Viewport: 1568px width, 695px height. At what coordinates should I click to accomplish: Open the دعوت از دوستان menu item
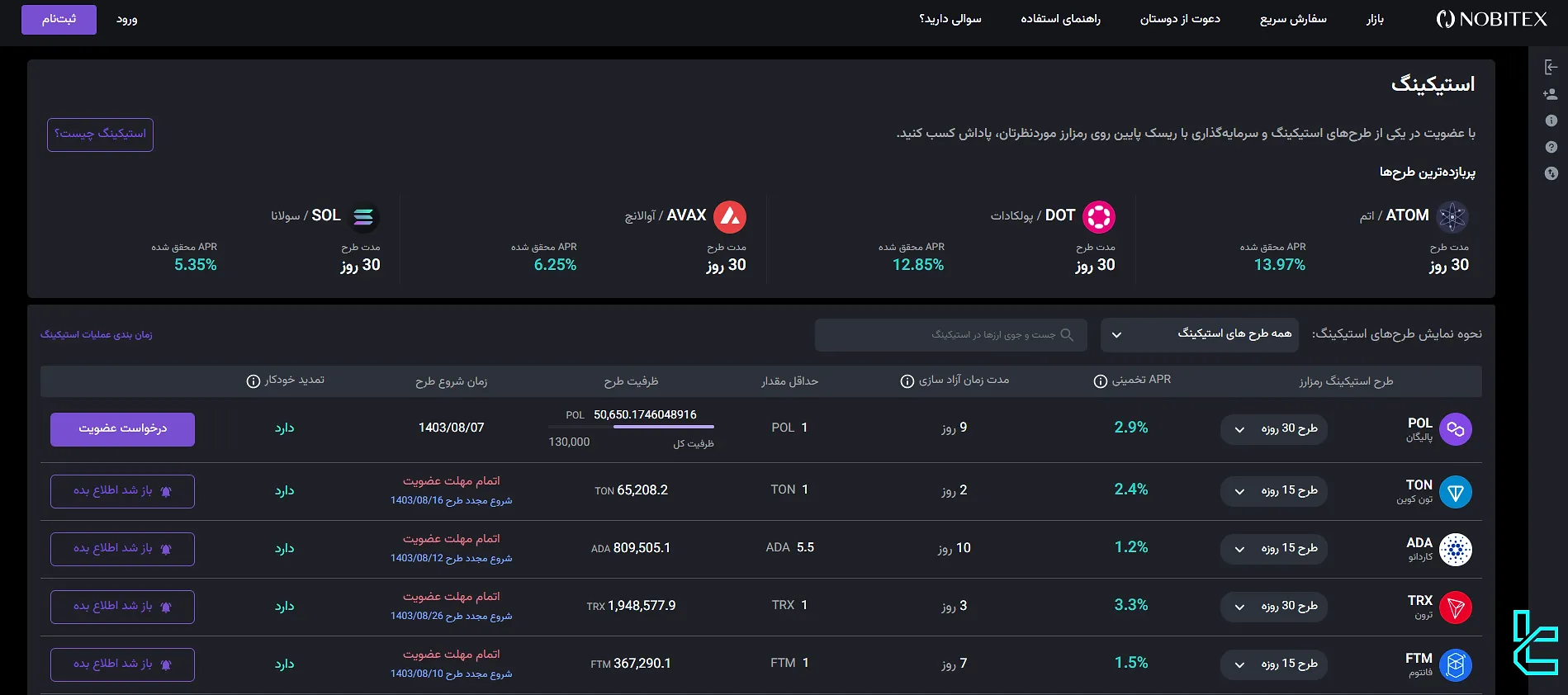coord(1180,19)
